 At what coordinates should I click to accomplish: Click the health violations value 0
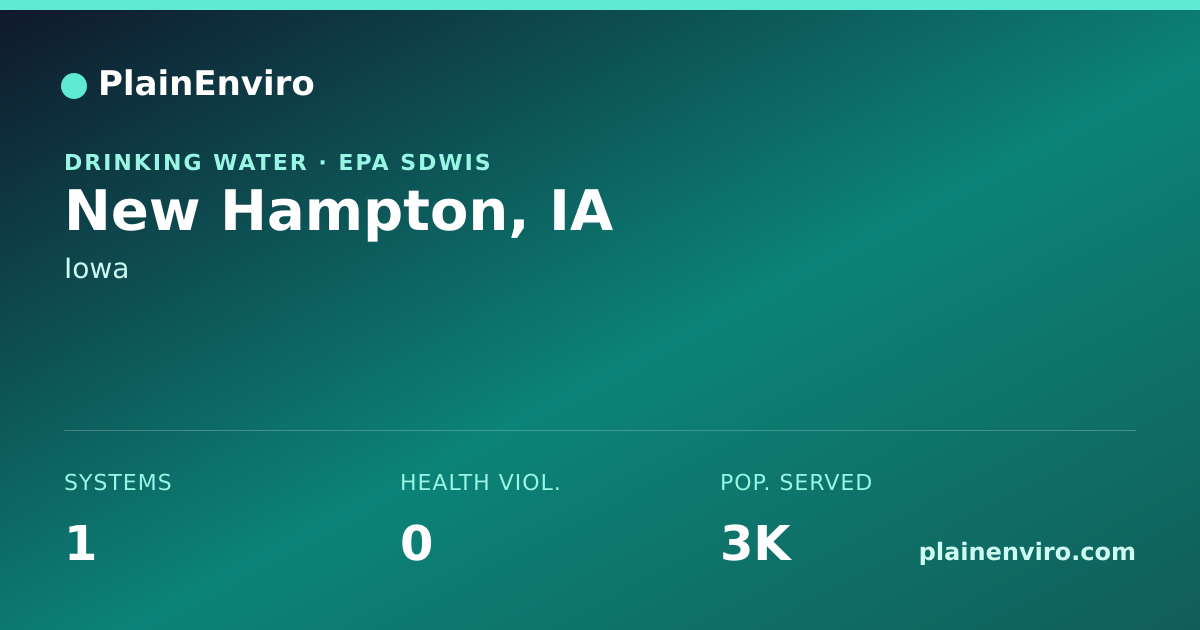(416, 544)
